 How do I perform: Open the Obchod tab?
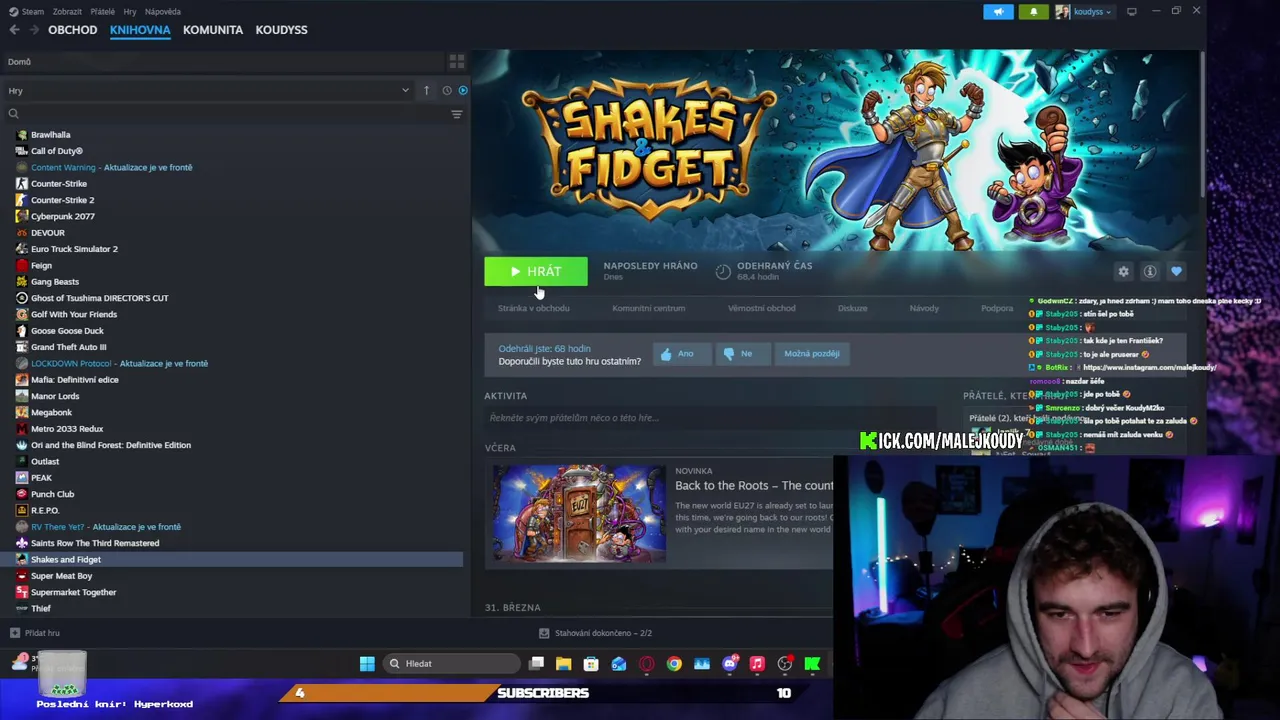coord(73,30)
